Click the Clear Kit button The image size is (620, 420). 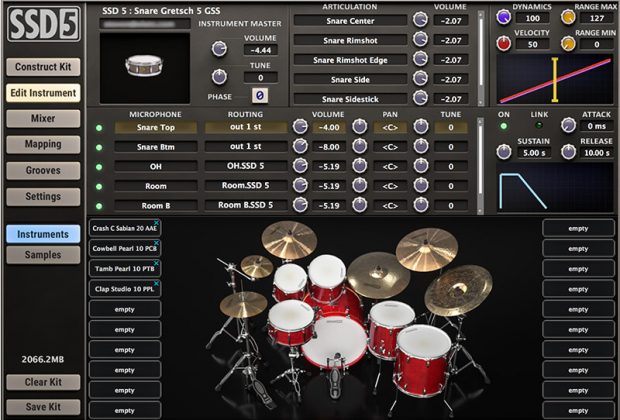click(x=42, y=383)
